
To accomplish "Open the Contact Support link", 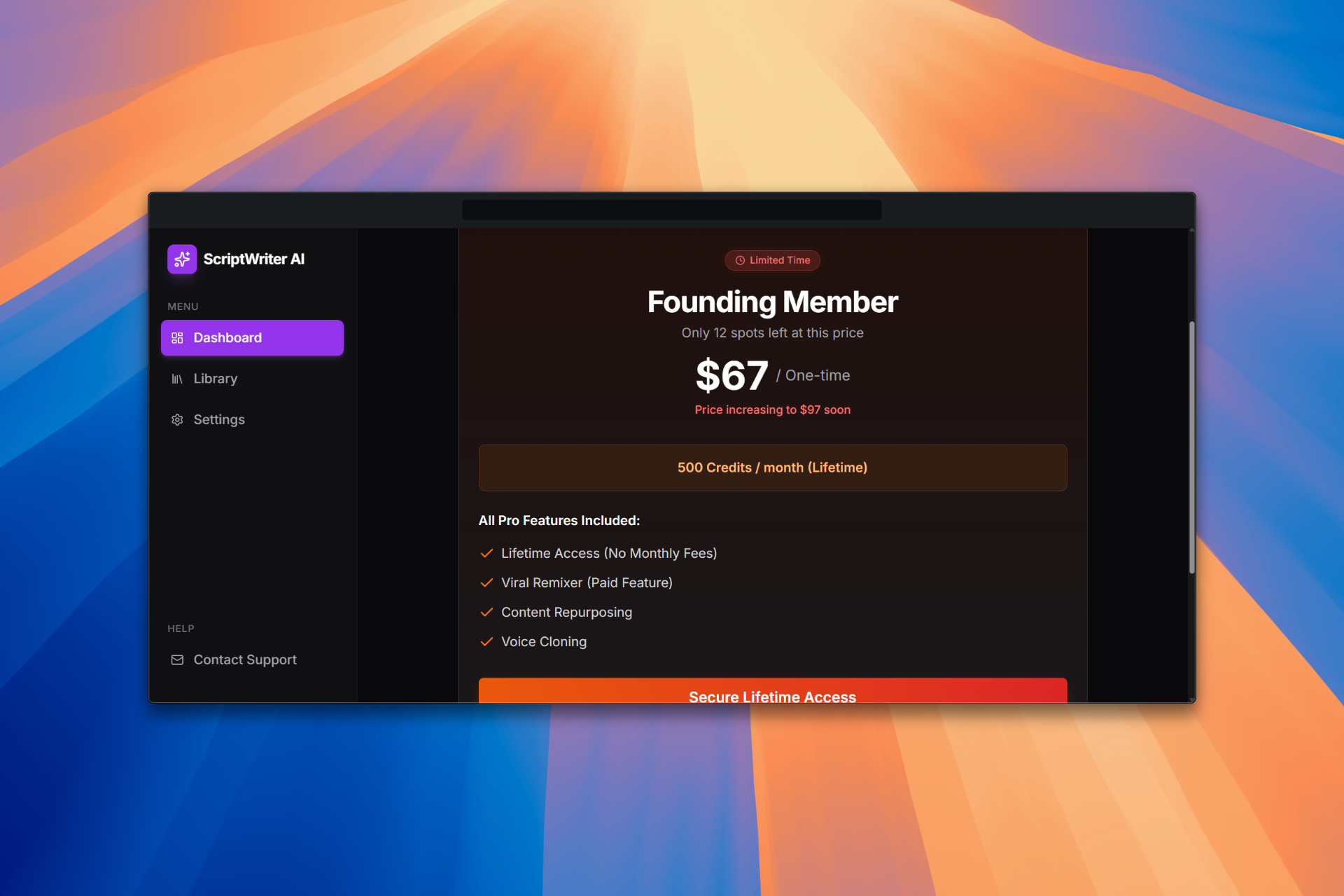I will (245, 659).
